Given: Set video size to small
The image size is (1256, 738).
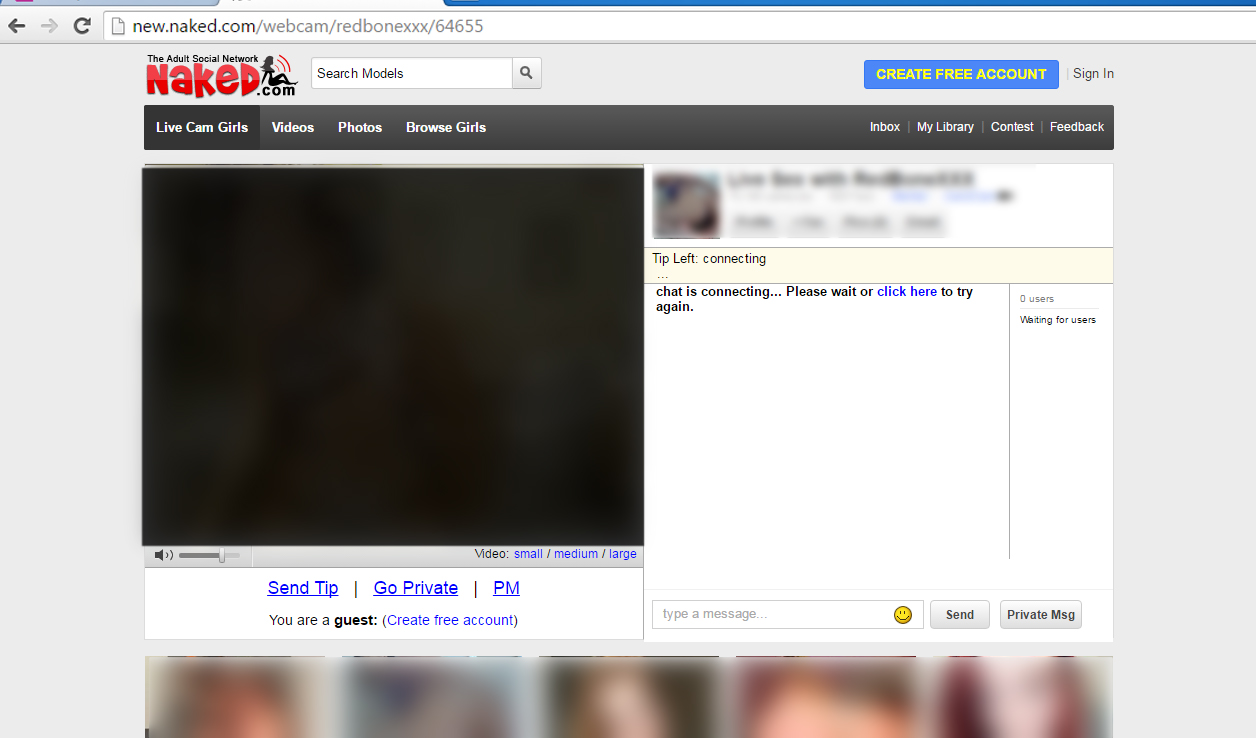Looking at the screenshot, I should [528, 554].
